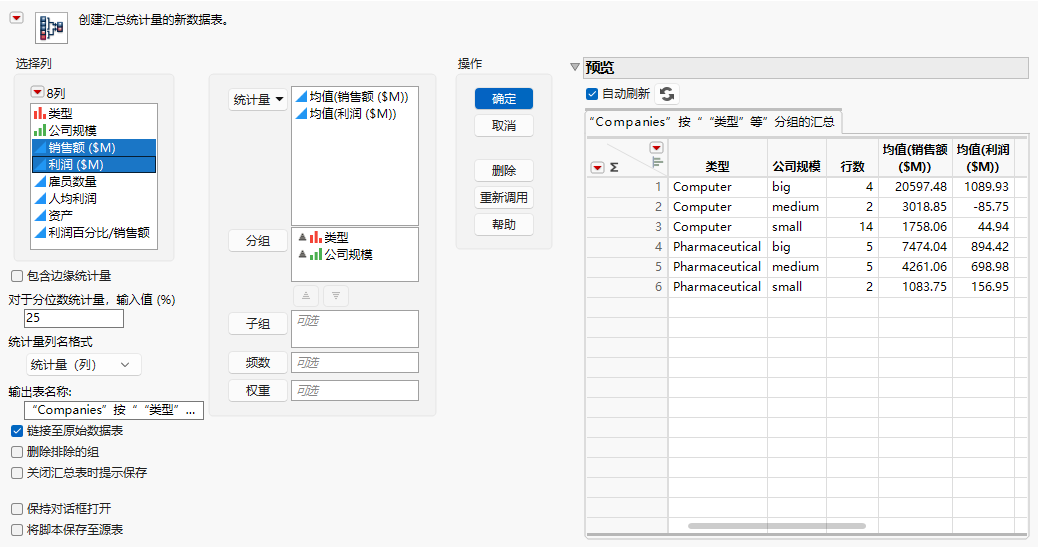Select the preview summary table tab
This screenshot has height=547, width=1038.
(x=712, y=122)
